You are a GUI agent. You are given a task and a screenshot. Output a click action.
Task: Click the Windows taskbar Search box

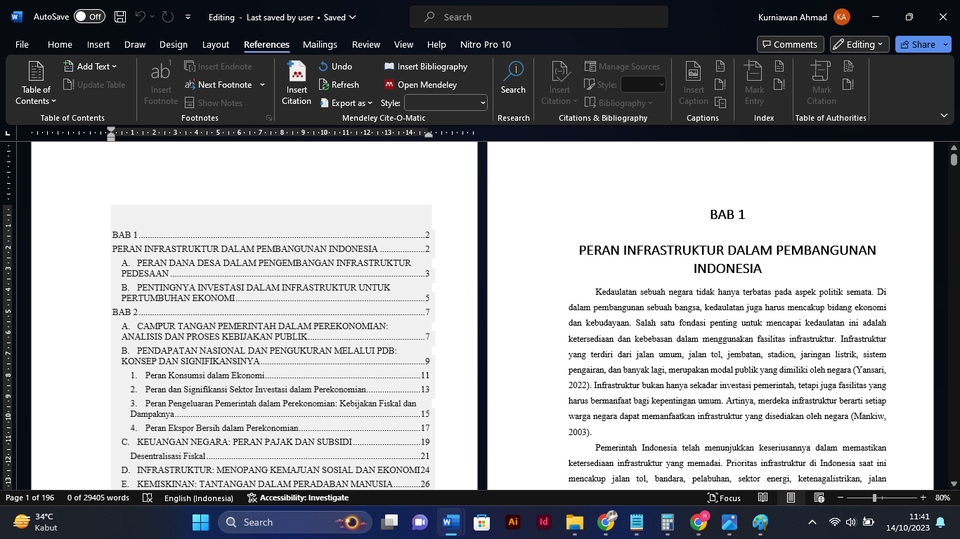pos(295,522)
